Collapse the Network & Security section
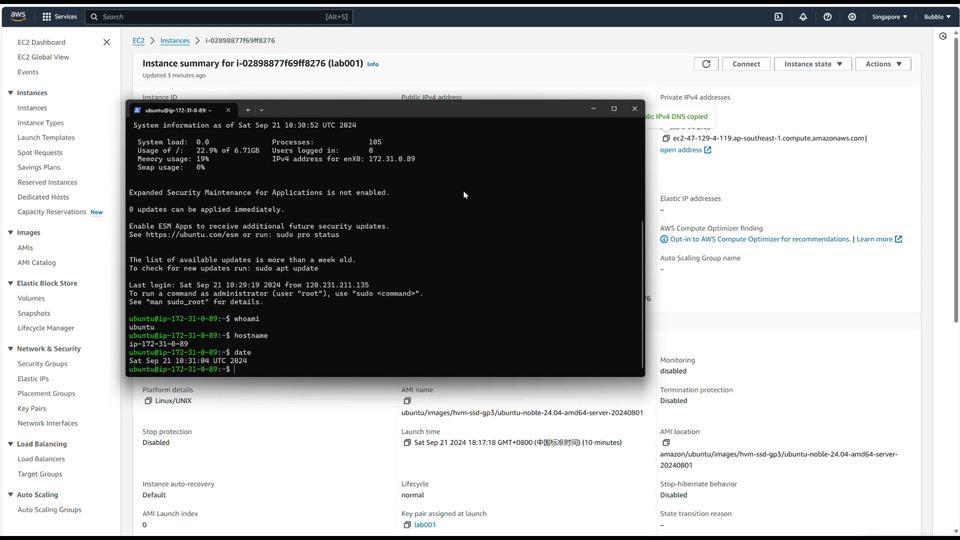Viewport: 960px width, 540px height. coord(10,349)
